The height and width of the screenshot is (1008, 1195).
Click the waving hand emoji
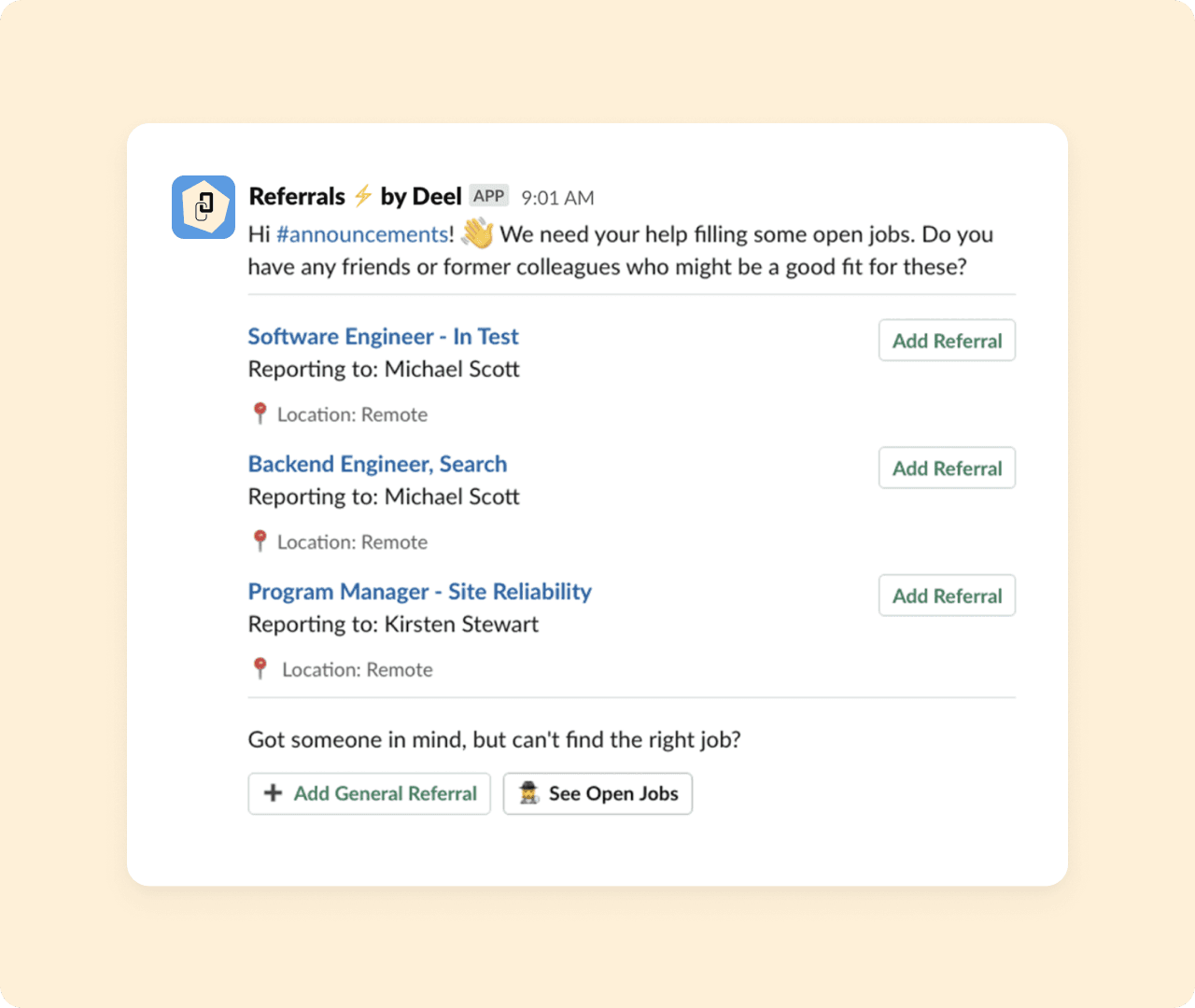coord(477,232)
